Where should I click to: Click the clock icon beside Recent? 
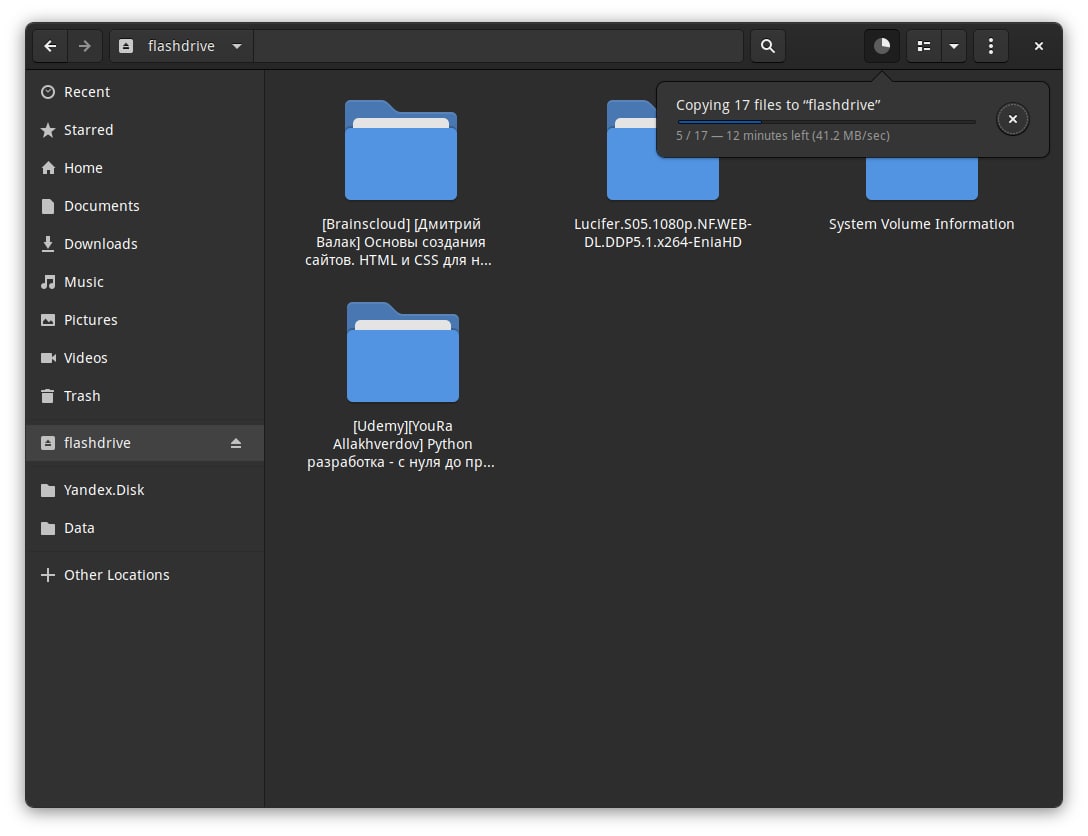click(48, 92)
